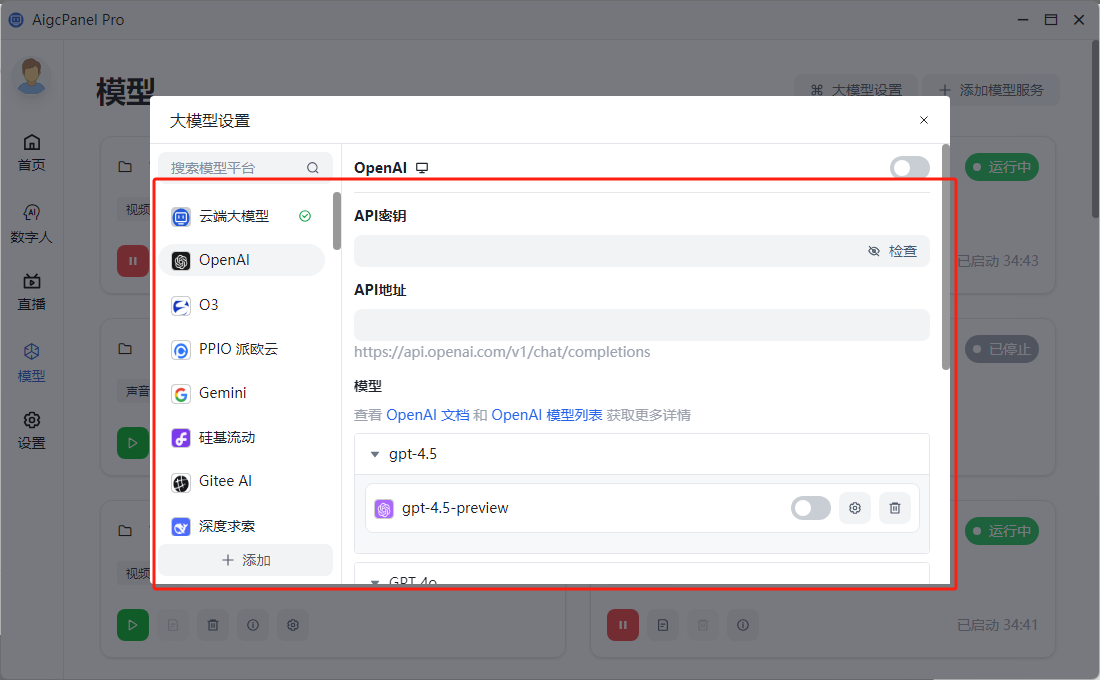Screen dimensions: 1100x680
Task: Click the gpt-4.5-preview model name
Action: [x=455, y=508]
